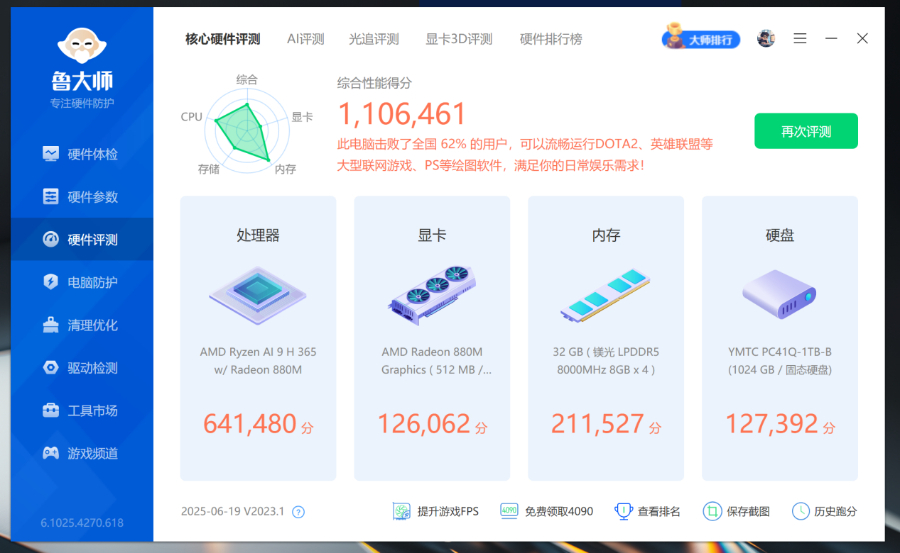Open the 显卡3D评测 tab
Viewport: 900px width, 553px height.
(459, 39)
